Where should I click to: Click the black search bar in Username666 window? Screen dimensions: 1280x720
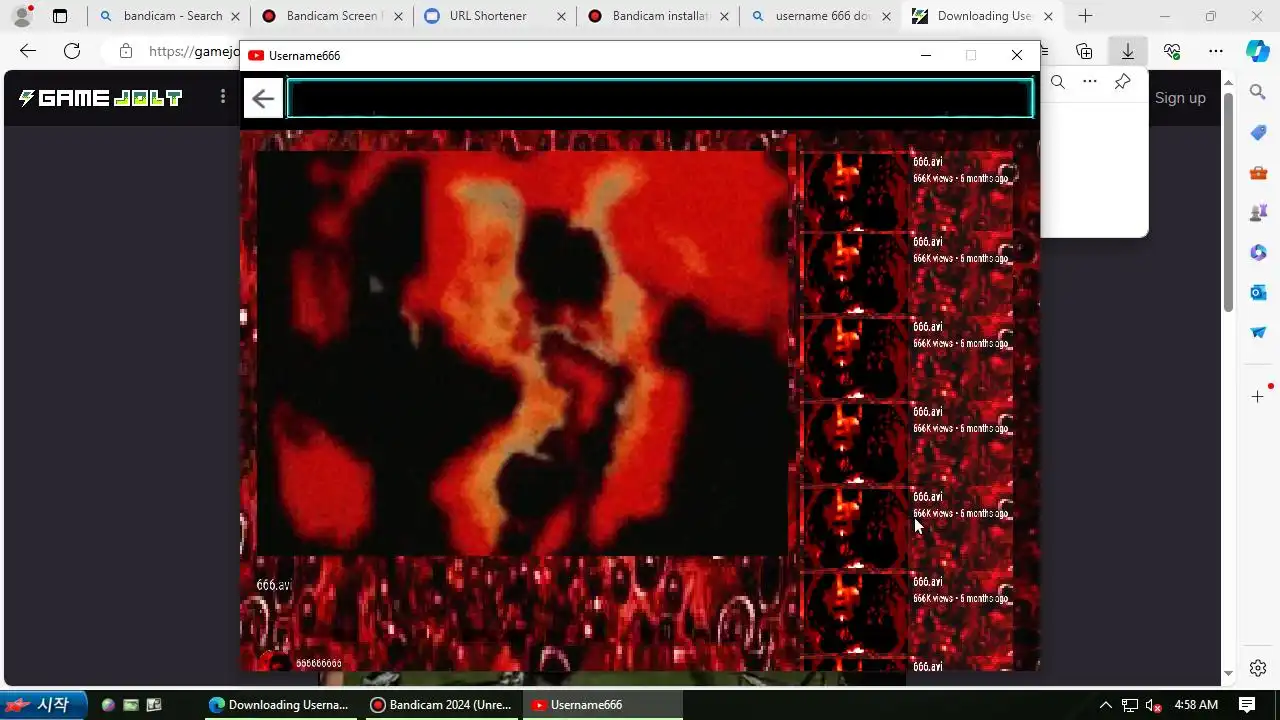click(x=660, y=98)
